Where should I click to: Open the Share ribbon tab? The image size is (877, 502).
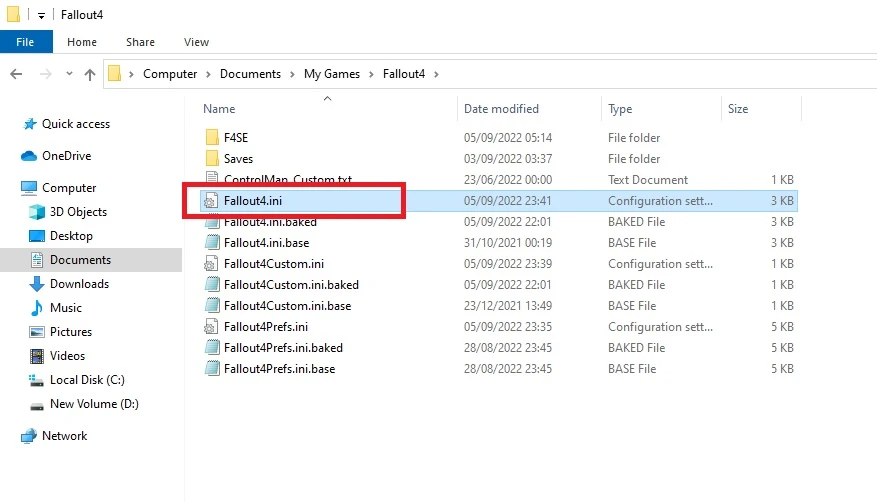pos(140,42)
